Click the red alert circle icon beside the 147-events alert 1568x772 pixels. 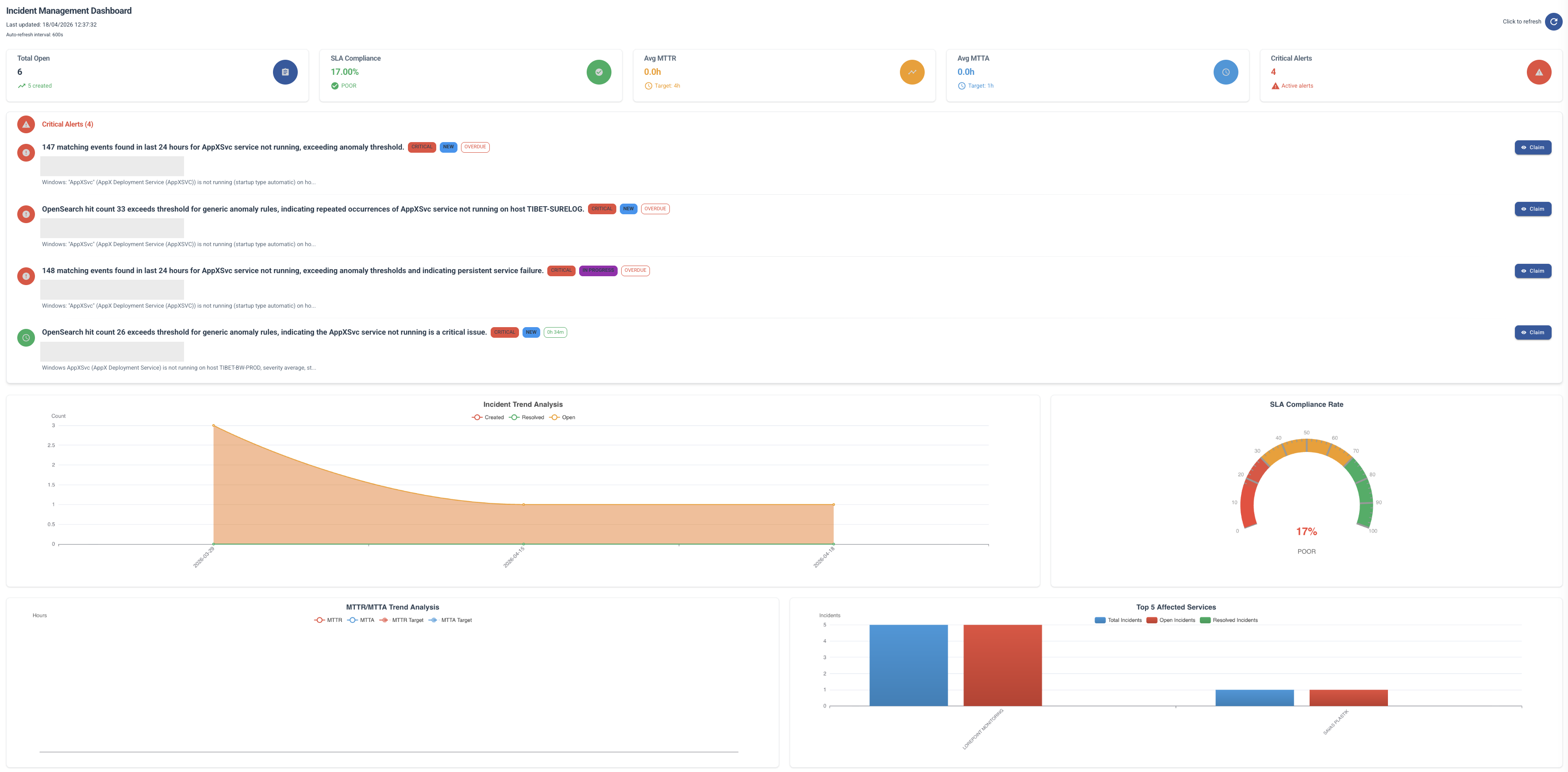[x=26, y=152]
